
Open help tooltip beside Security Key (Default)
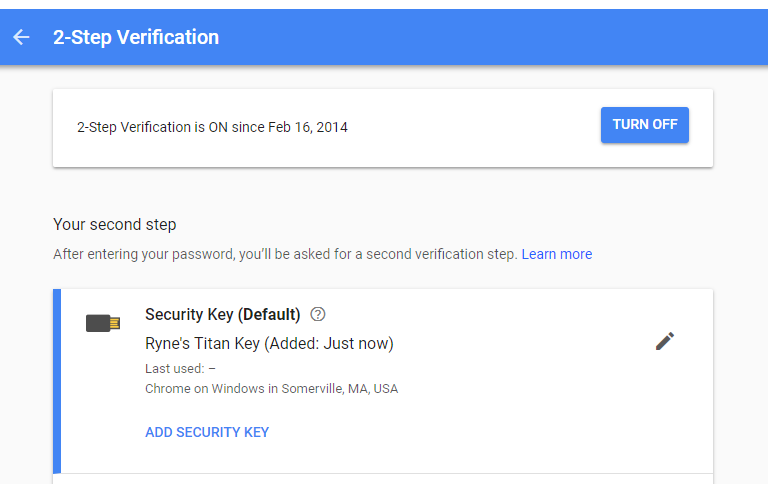(318, 314)
